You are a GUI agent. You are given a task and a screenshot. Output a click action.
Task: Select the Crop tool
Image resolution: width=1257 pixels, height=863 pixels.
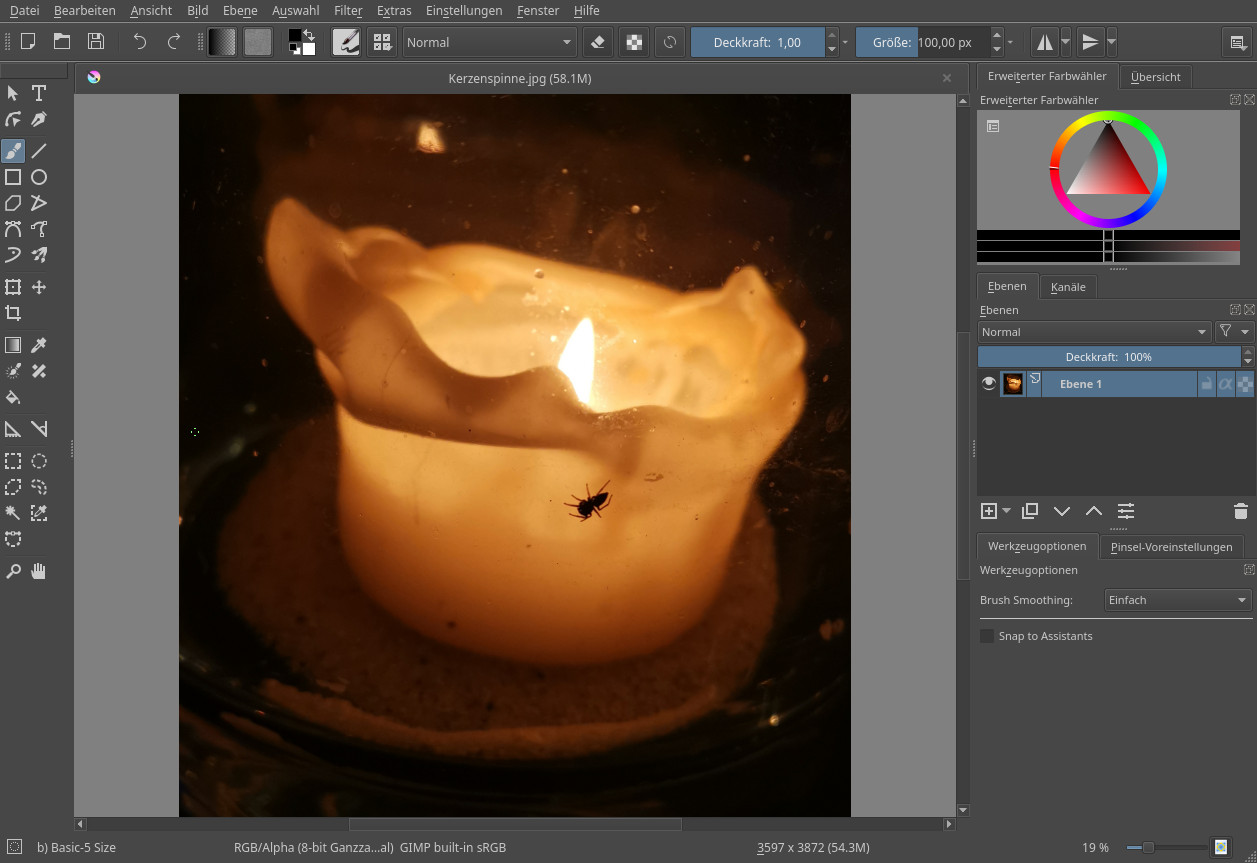13,313
